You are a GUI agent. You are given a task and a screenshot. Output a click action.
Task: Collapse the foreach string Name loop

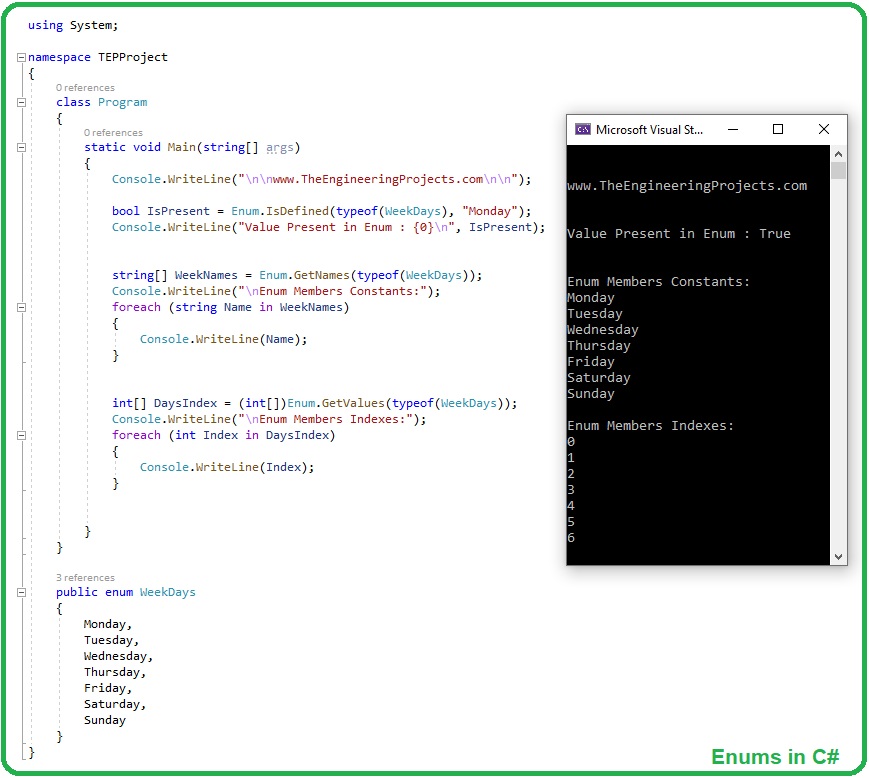(21, 308)
